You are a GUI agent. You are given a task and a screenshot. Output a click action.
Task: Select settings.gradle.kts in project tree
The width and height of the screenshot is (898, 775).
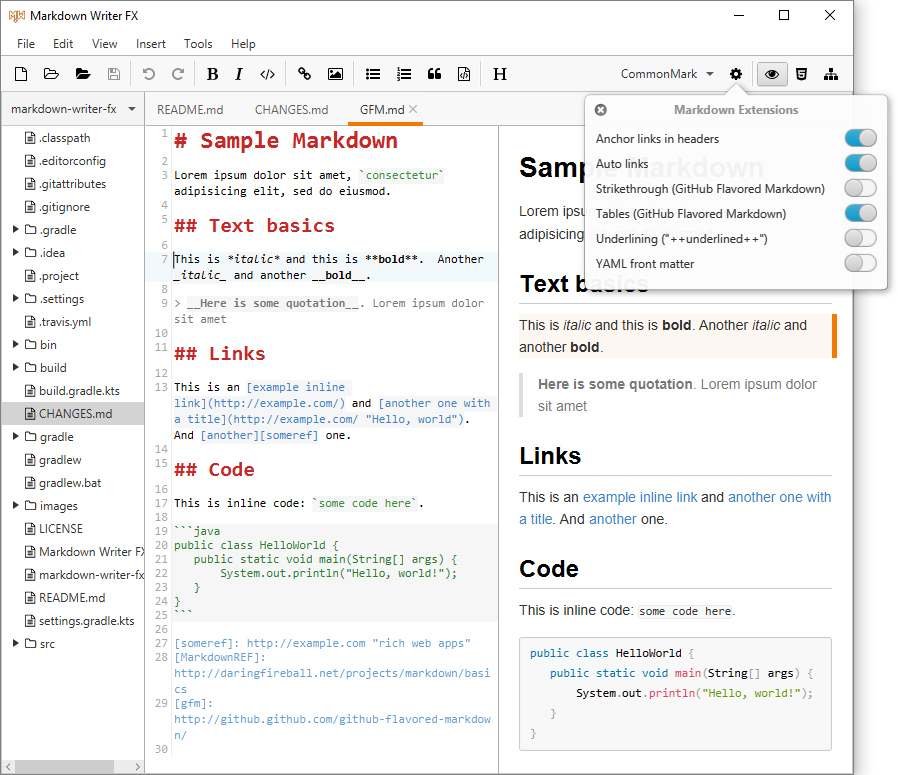[x=86, y=620]
